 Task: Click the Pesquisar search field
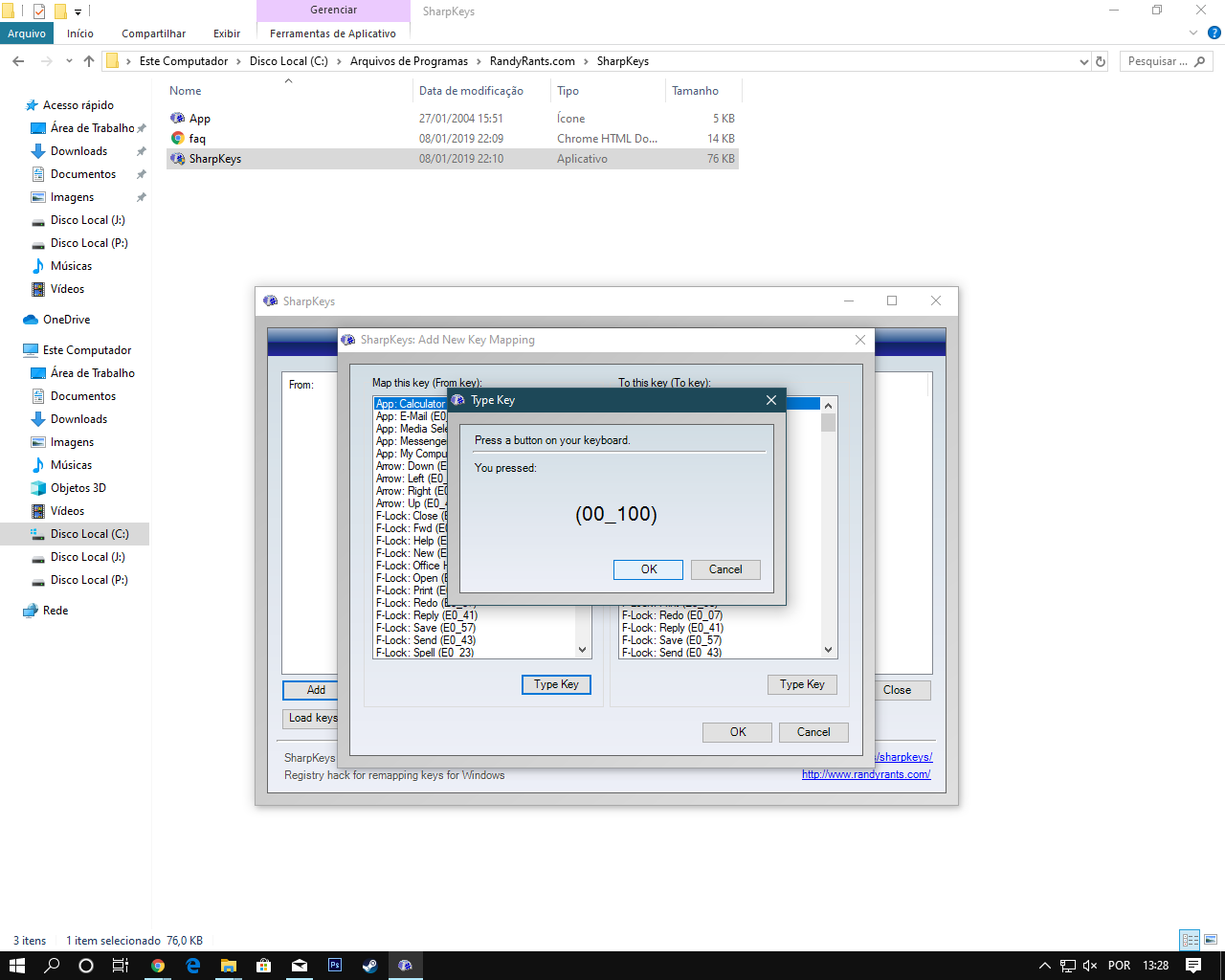pos(1165,61)
